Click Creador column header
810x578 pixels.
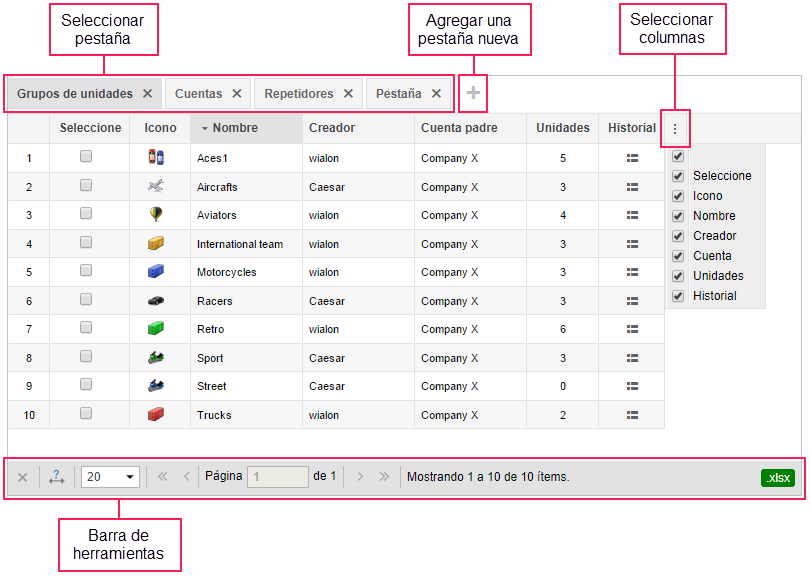click(359, 128)
